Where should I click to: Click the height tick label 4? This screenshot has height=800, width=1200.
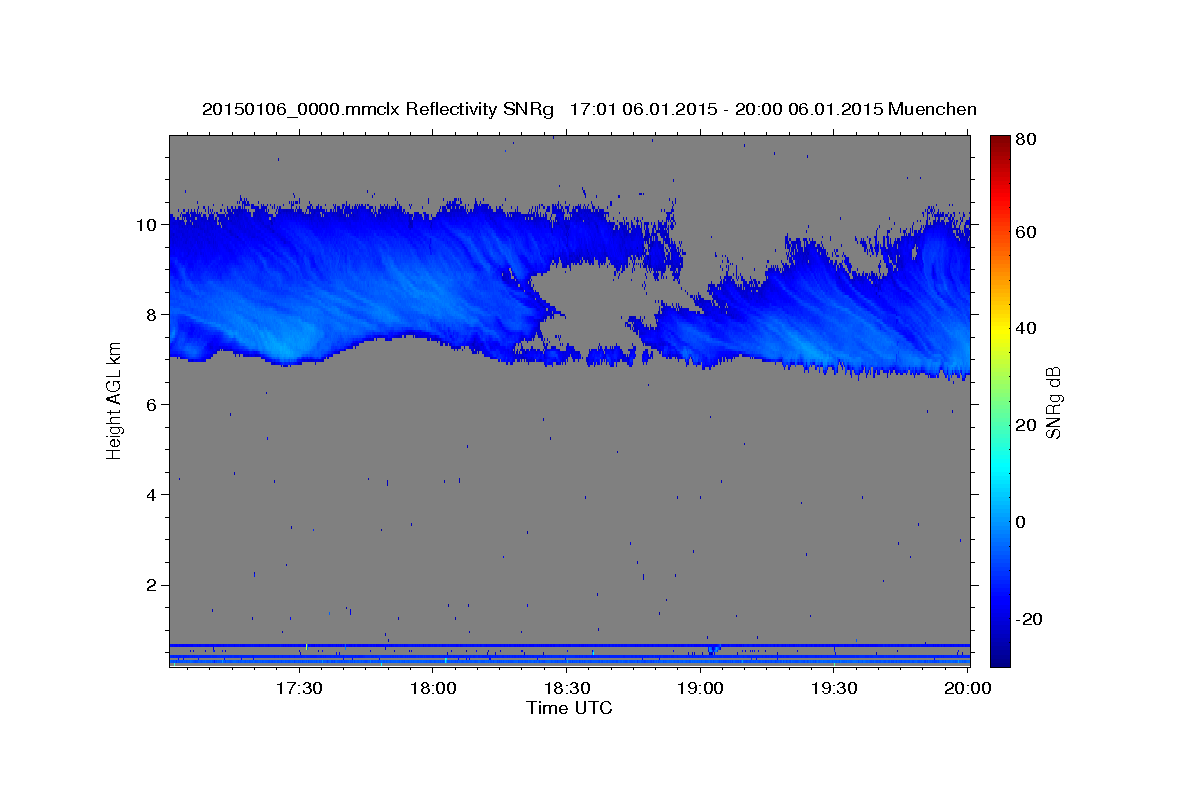coord(151,494)
